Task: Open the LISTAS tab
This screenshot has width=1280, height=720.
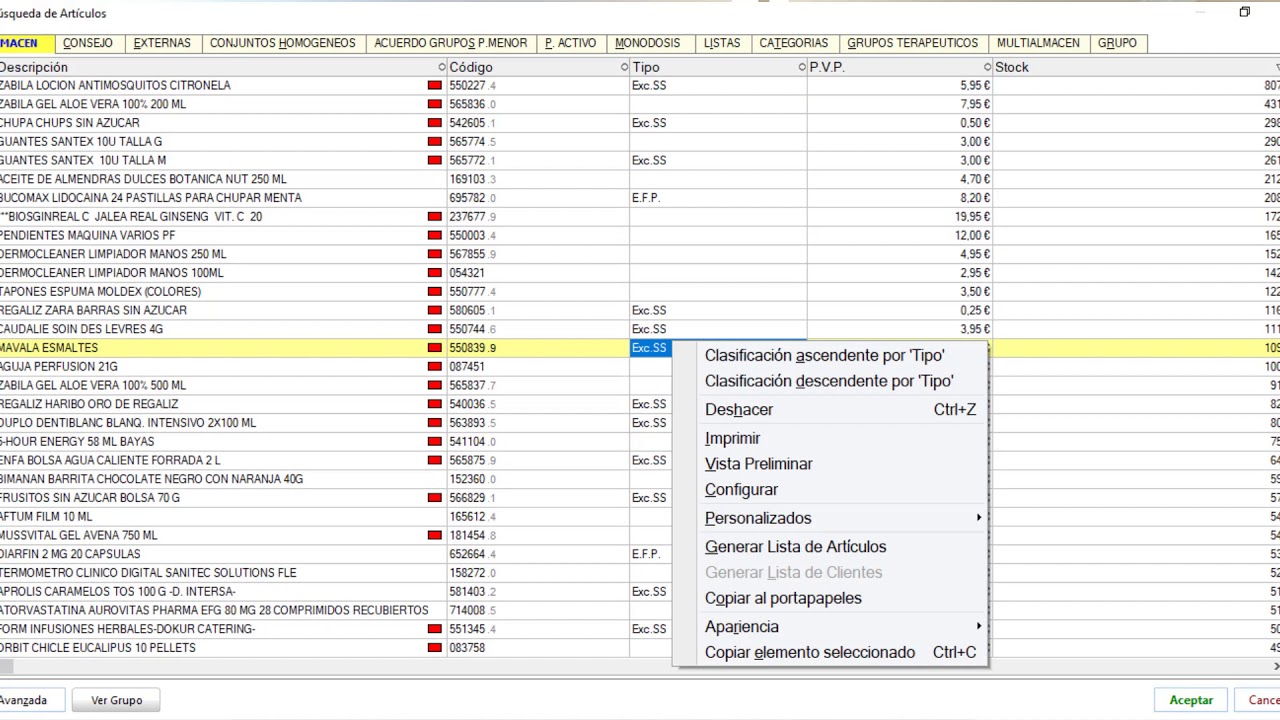Action: point(722,43)
